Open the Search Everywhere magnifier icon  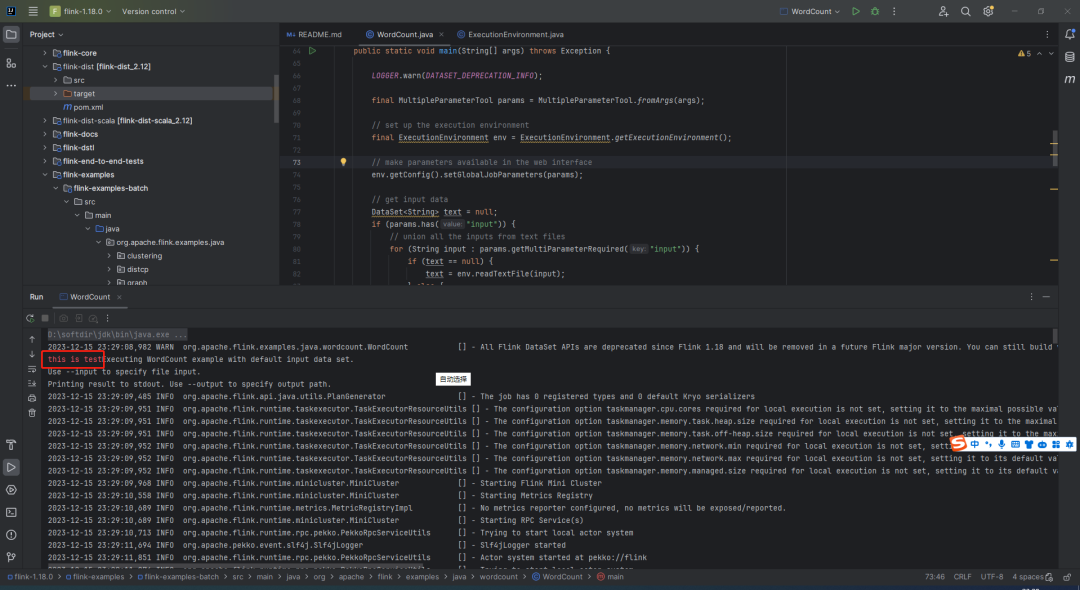tap(965, 11)
